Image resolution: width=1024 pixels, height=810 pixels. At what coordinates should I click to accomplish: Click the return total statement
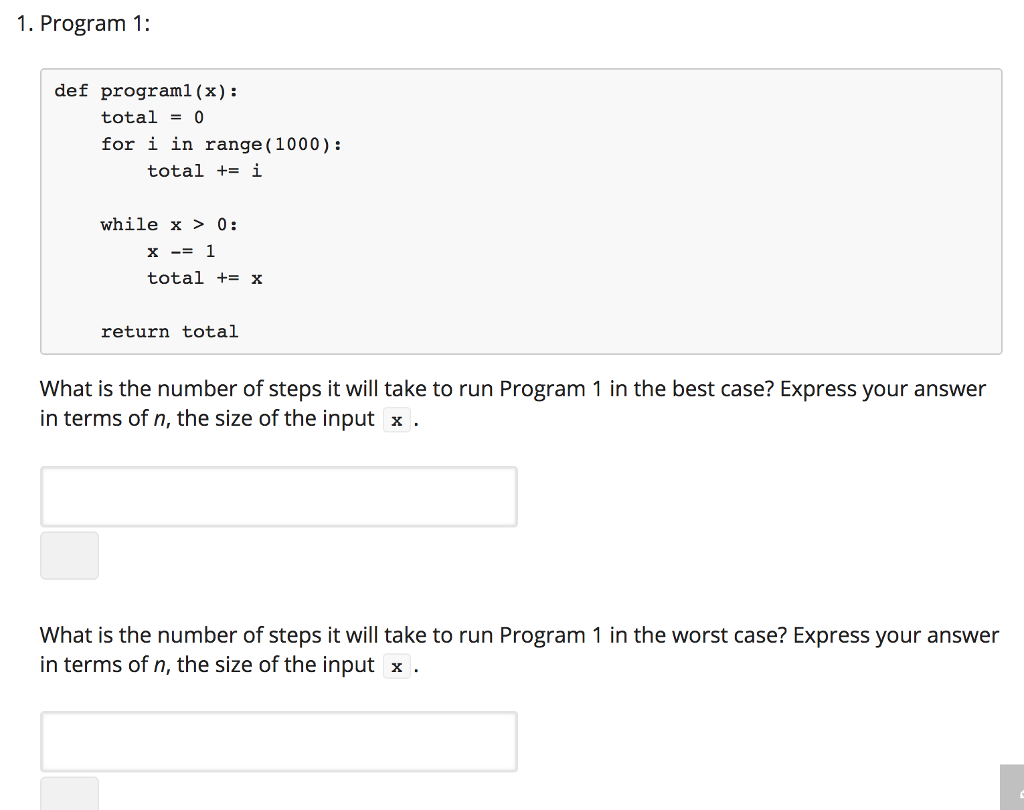point(169,331)
